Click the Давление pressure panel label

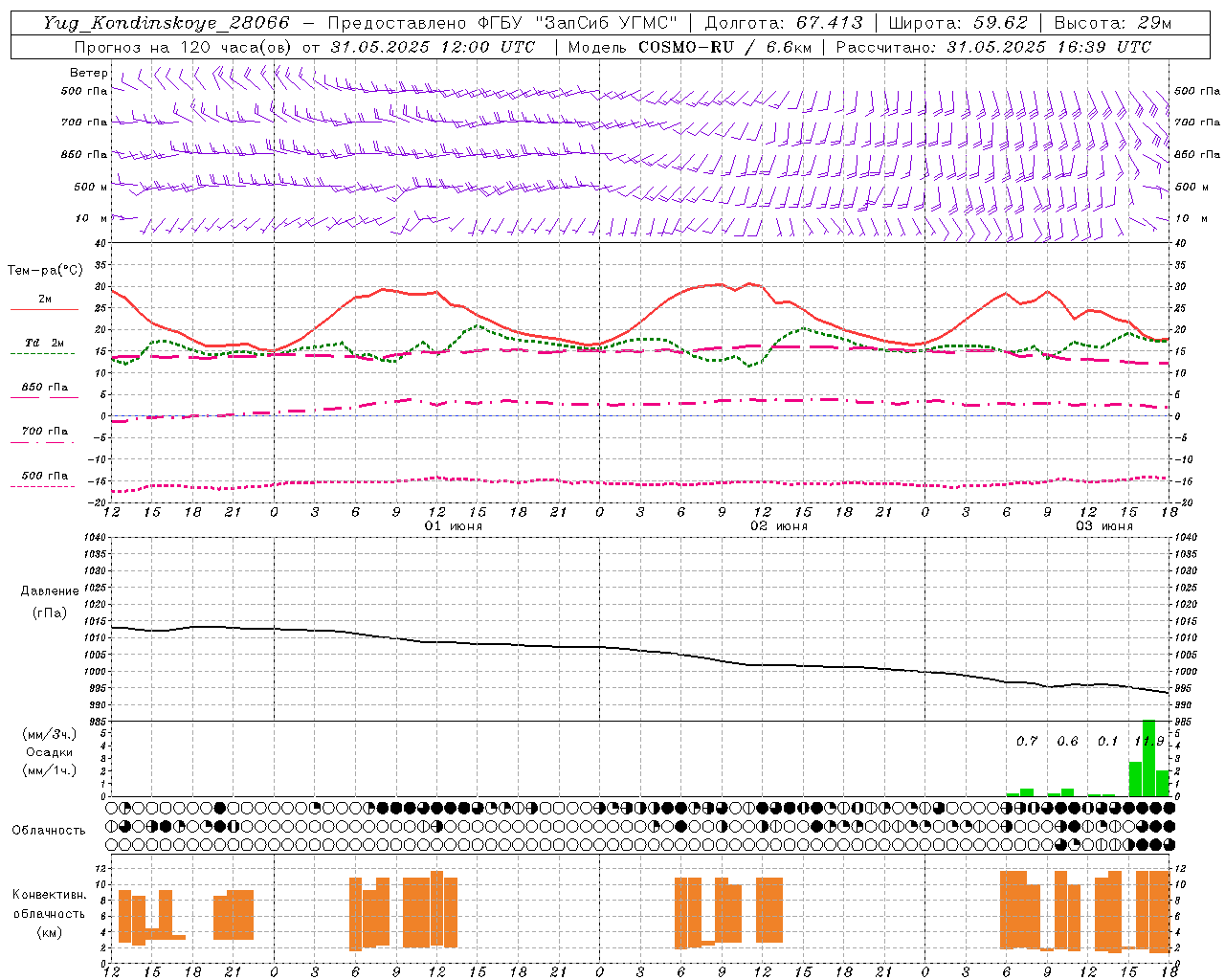[50, 591]
